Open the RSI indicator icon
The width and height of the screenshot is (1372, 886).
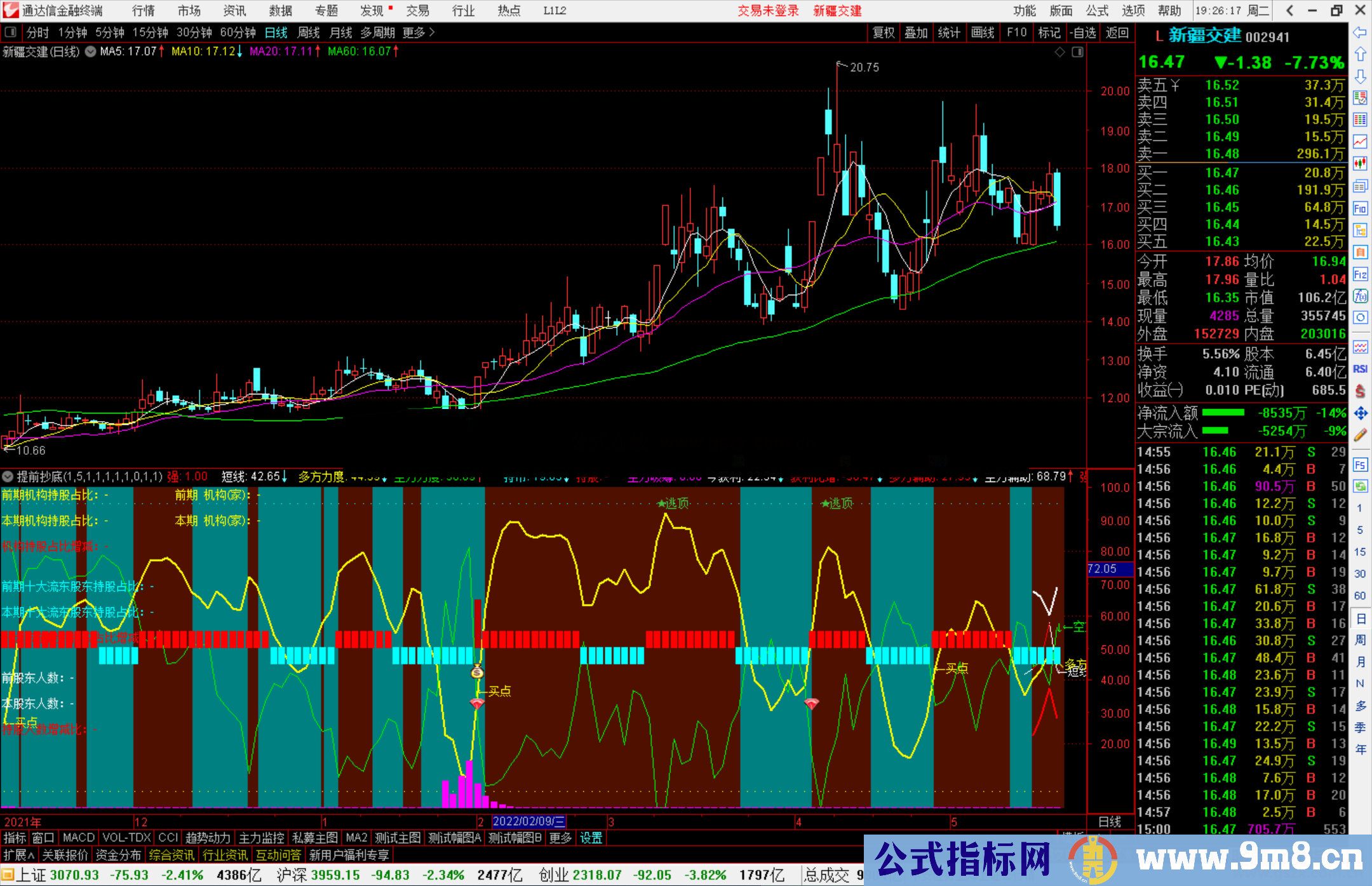1360,369
